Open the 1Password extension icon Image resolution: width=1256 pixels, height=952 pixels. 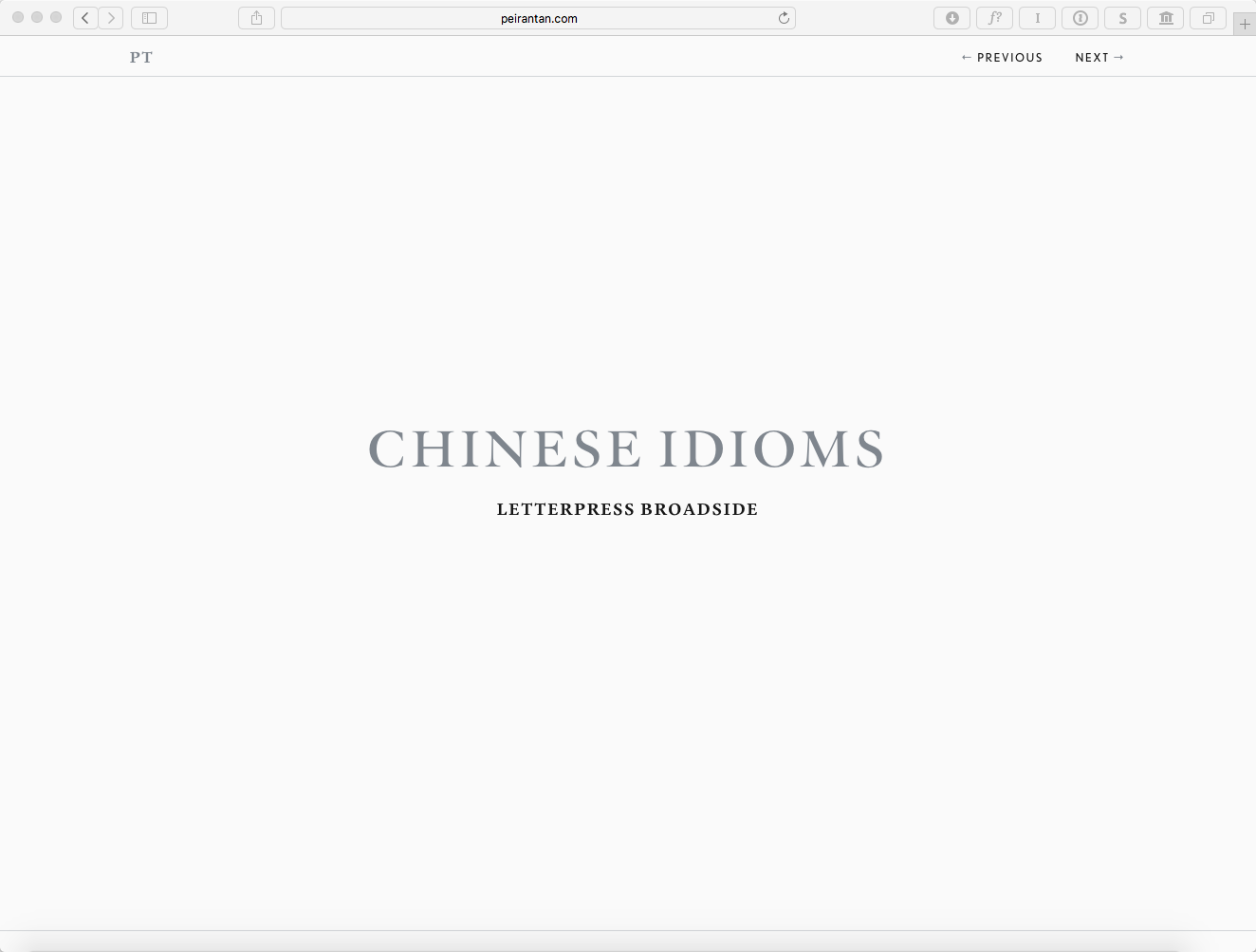1080,18
